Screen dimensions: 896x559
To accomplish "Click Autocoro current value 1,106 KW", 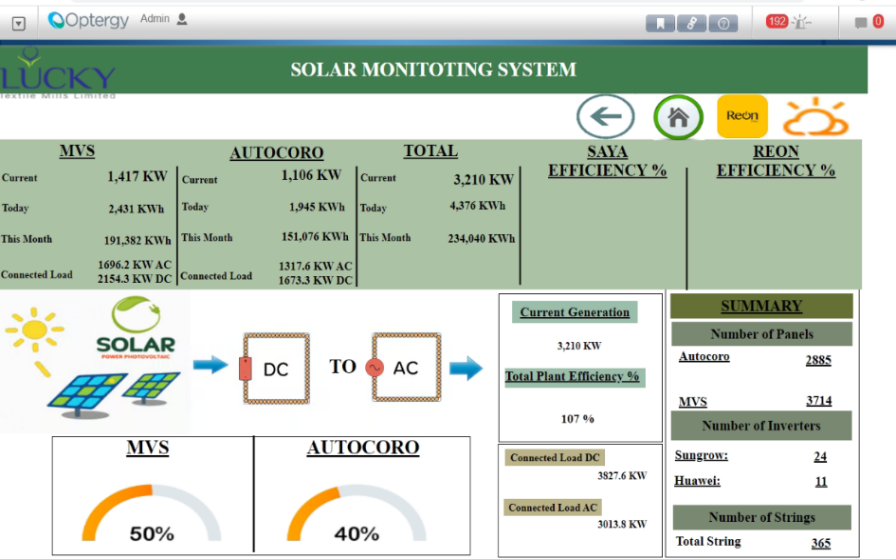I will [x=311, y=175].
